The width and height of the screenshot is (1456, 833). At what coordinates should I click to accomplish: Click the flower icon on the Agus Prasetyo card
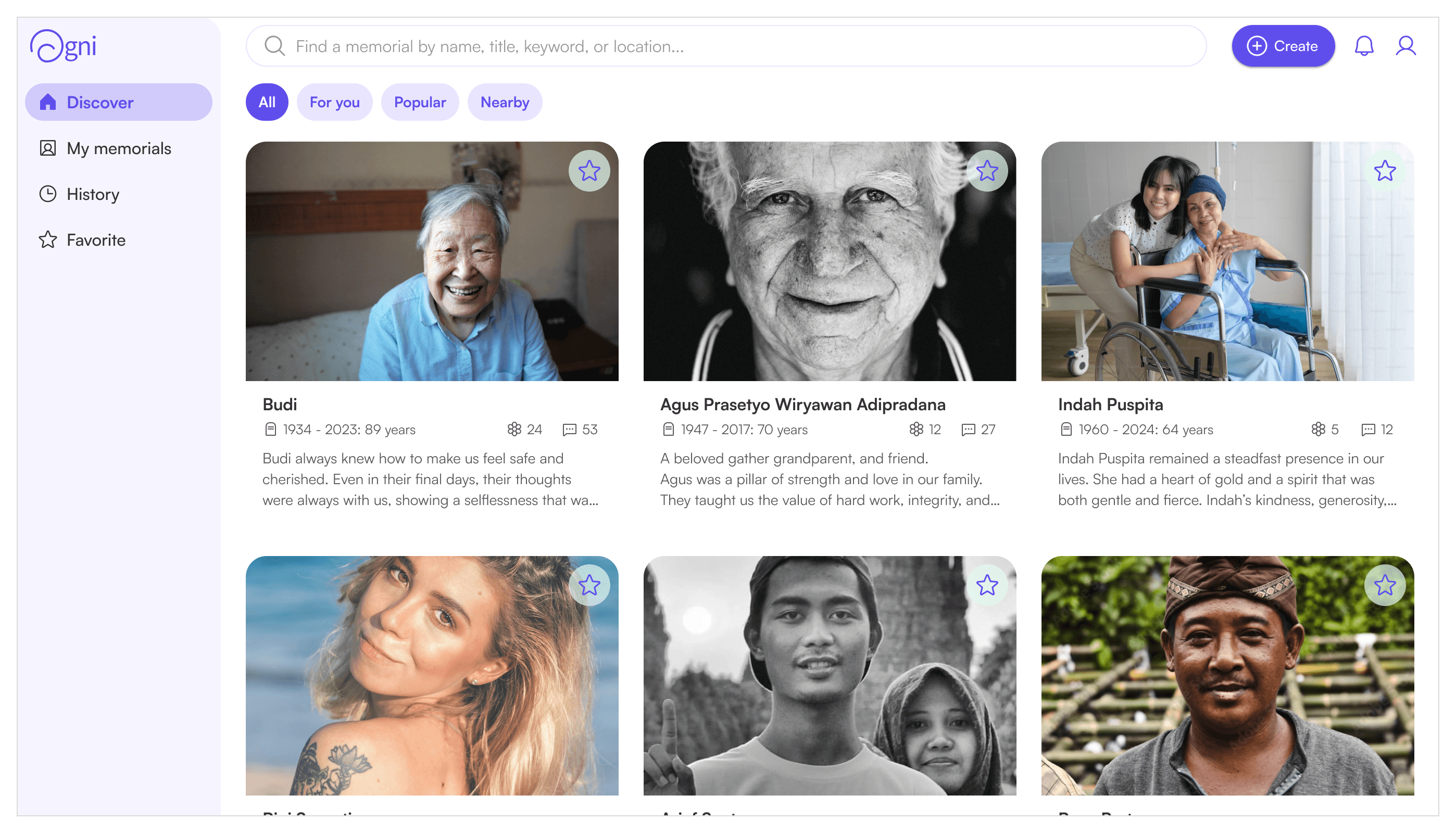pyautogui.click(x=916, y=429)
